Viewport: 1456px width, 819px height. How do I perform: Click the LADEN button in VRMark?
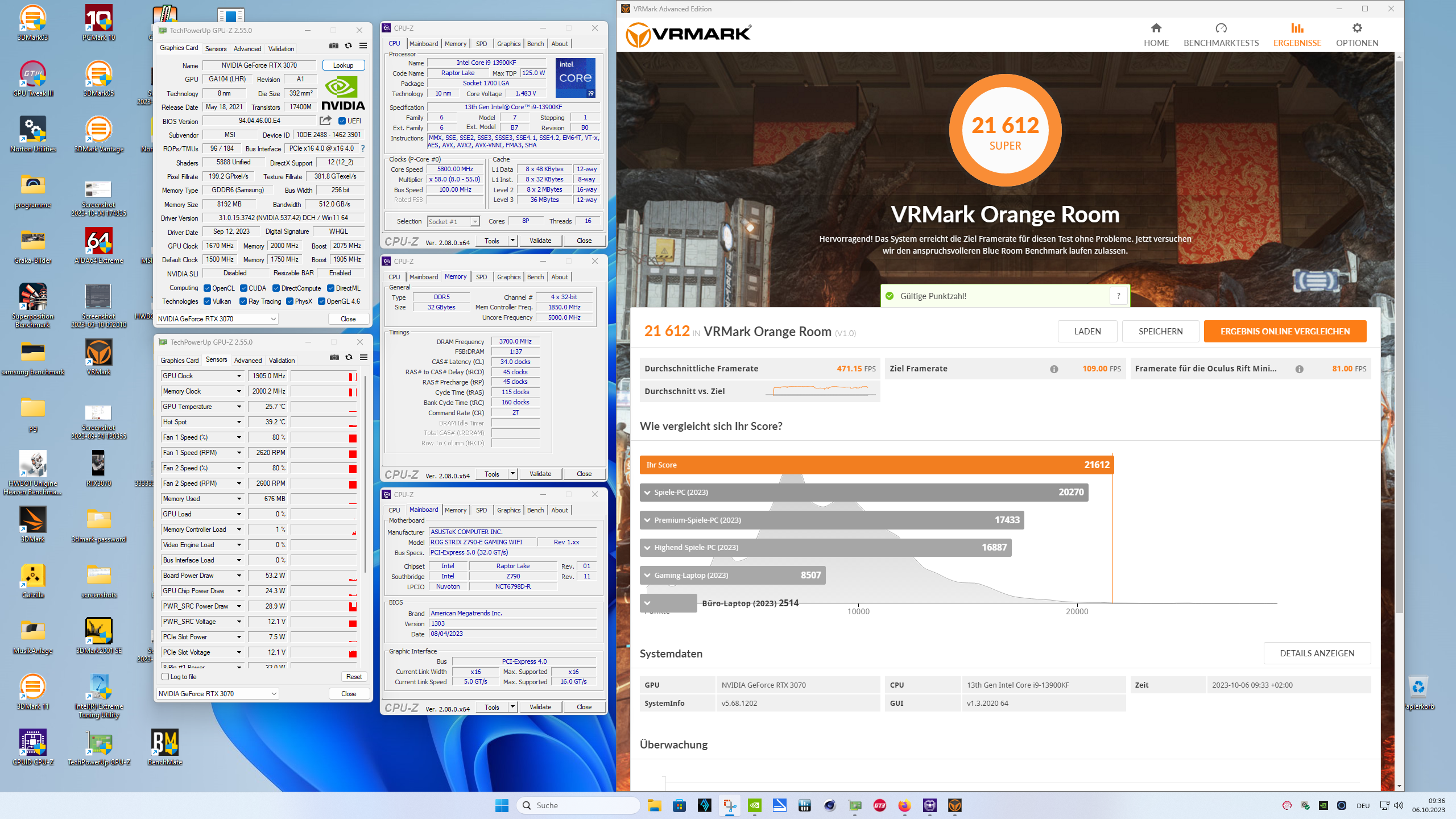(1087, 332)
